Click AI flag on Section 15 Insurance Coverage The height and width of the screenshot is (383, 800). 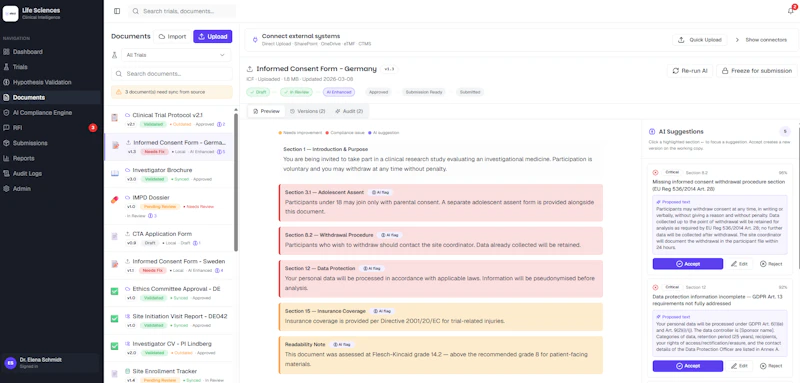[x=382, y=311]
